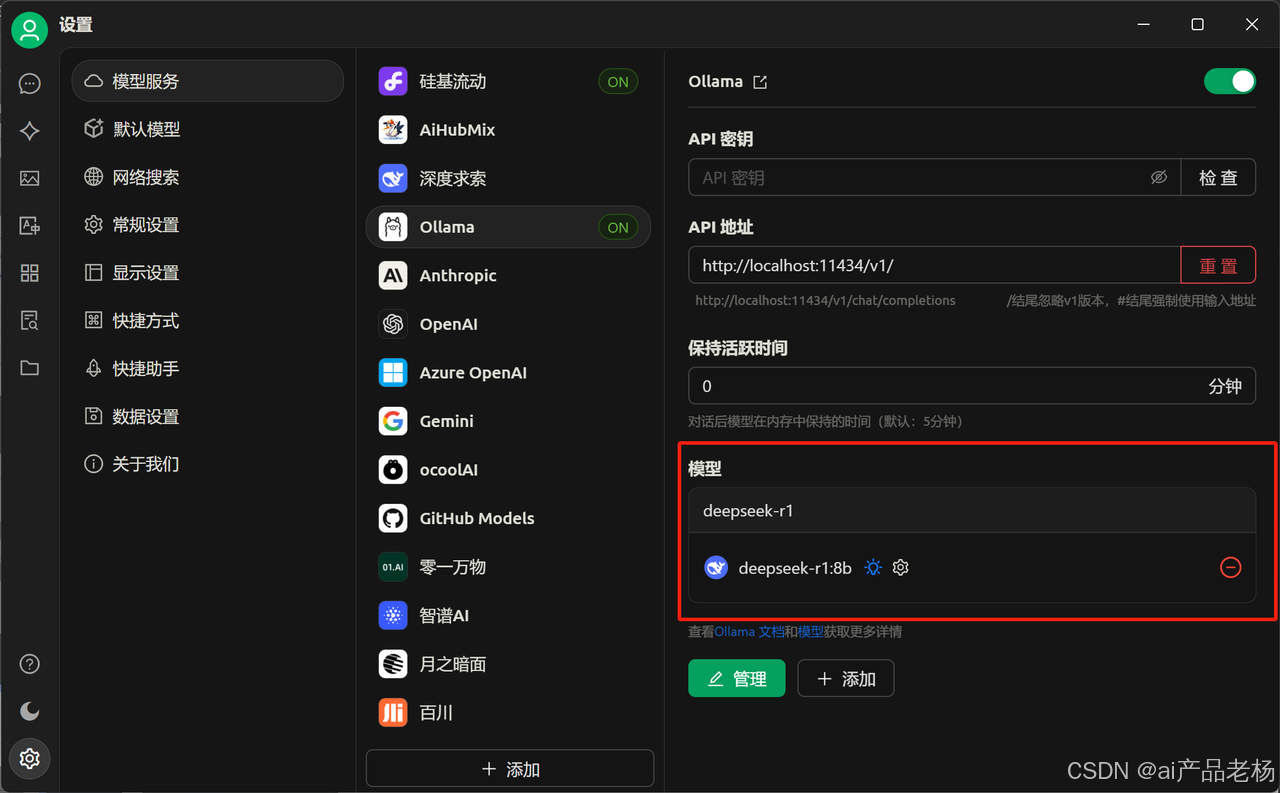1280x793 pixels.
Task: Click the green user avatar
Action: [30, 30]
